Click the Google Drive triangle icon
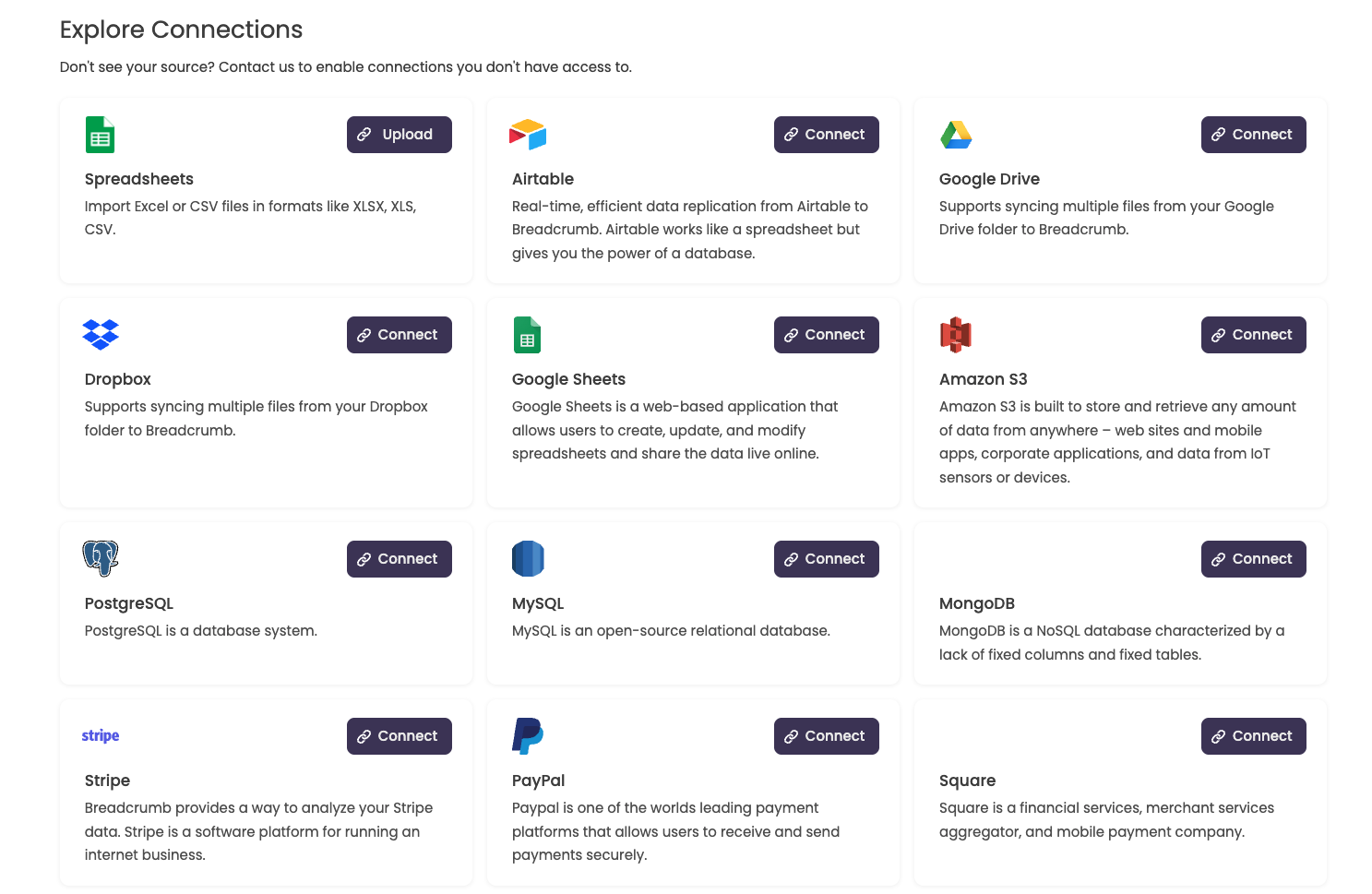 (955, 134)
